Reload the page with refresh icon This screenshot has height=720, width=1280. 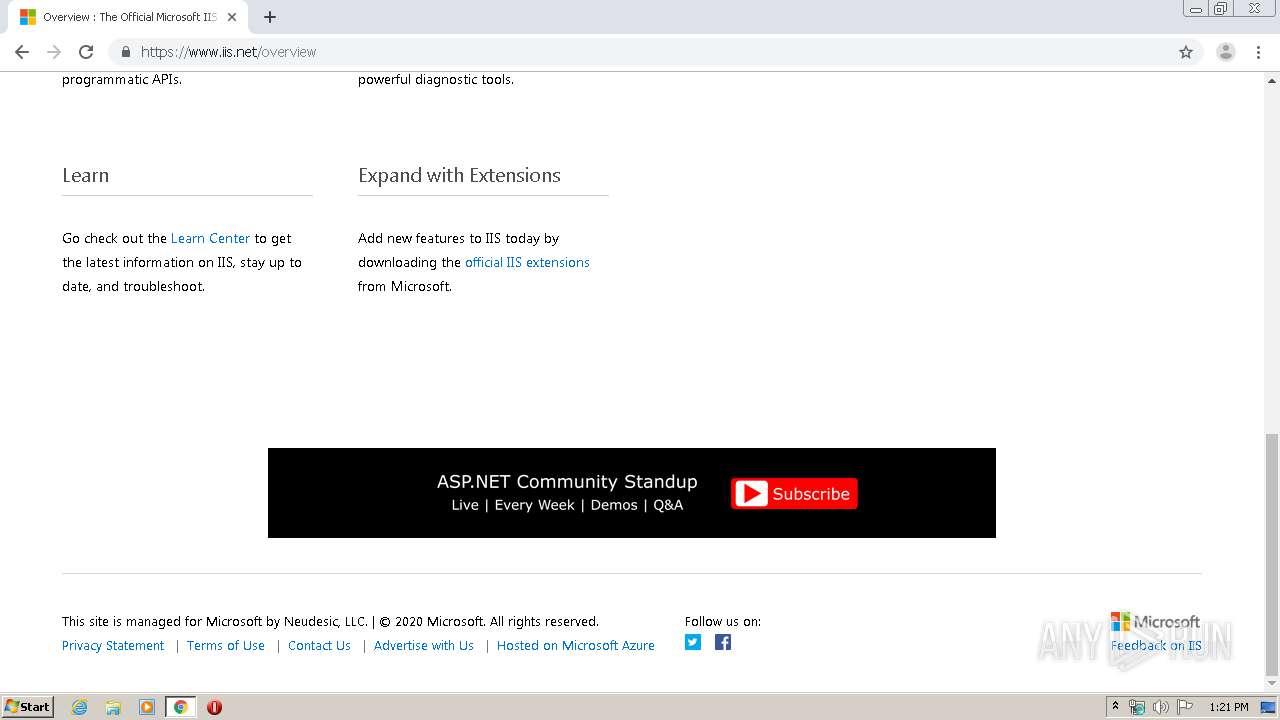coord(86,52)
